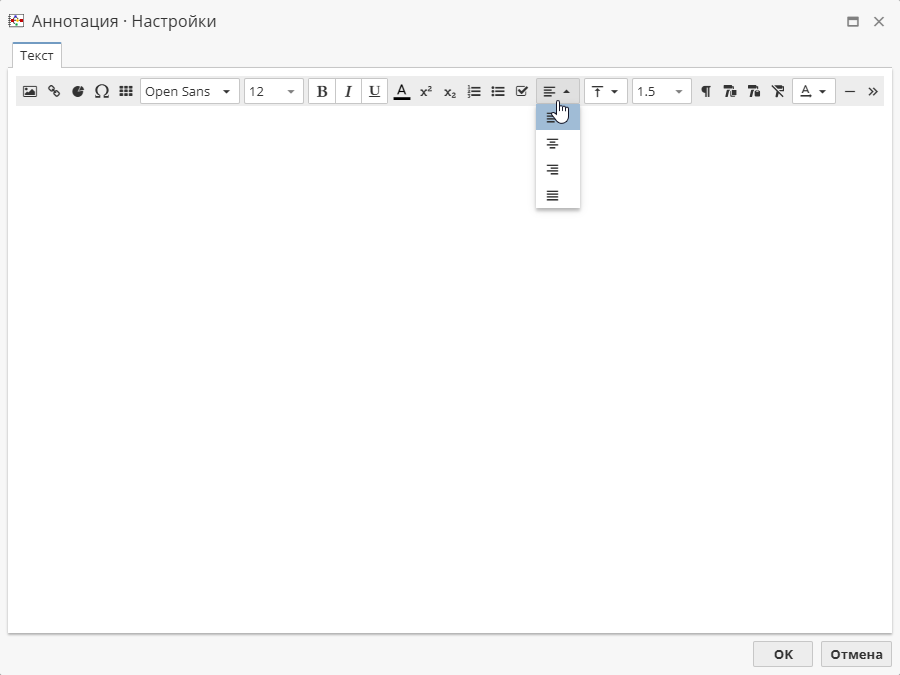
Task: Show paragraph marks with pilcrow icon
Action: click(706, 91)
